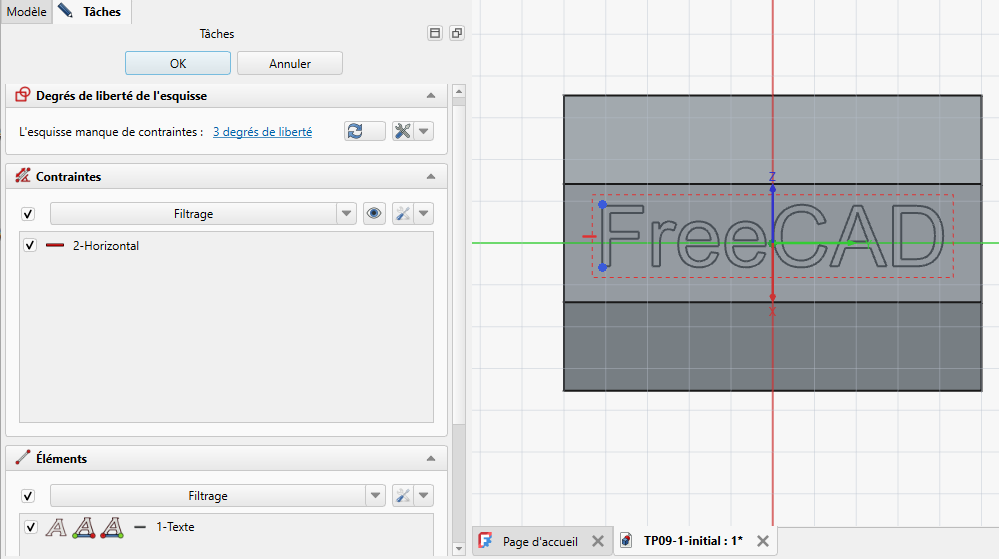The width and height of the screenshot is (999, 559).
Task: Click the task panel vertical scrollbar
Action: click(x=459, y=319)
